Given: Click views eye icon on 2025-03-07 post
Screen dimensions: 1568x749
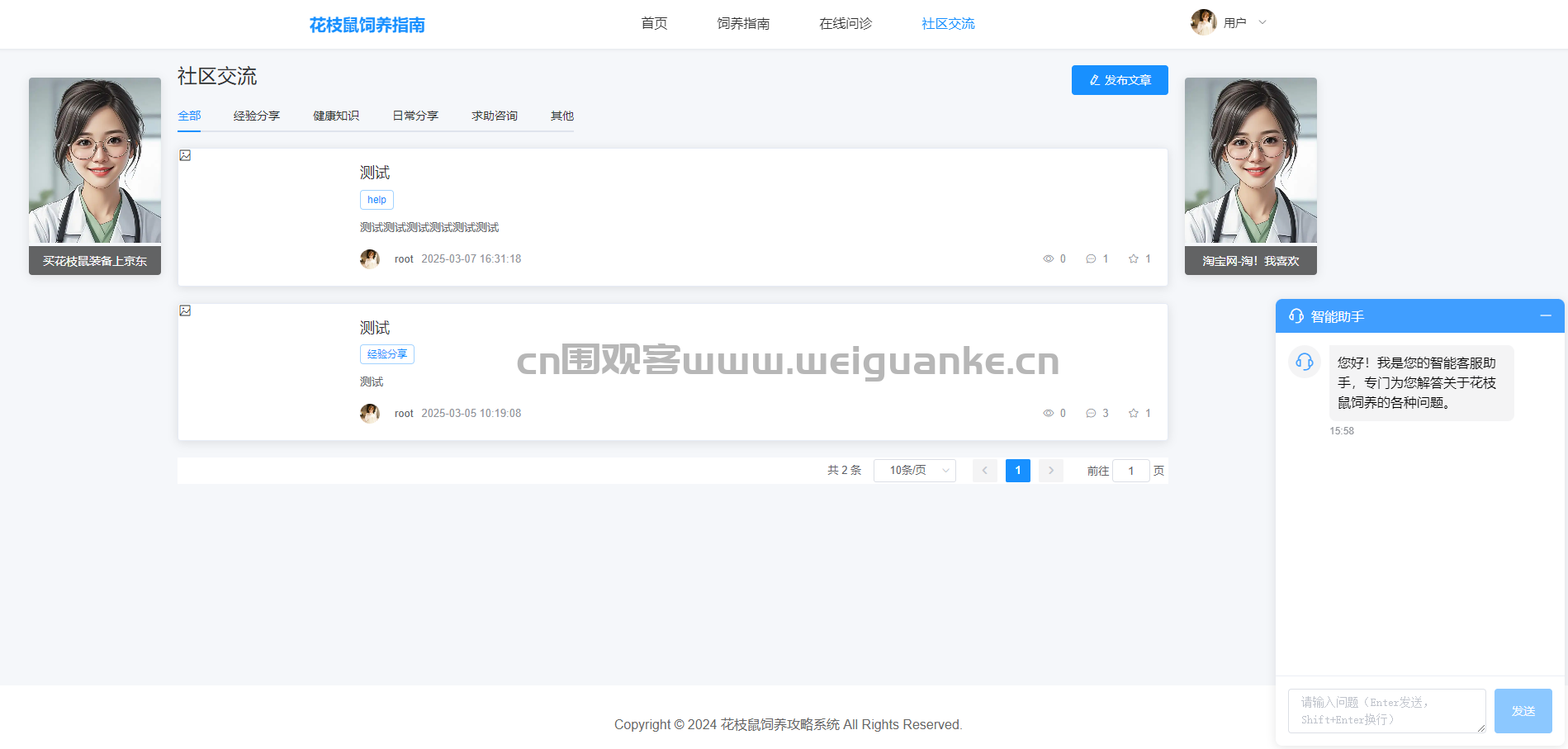Looking at the screenshot, I should (x=1048, y=258).
